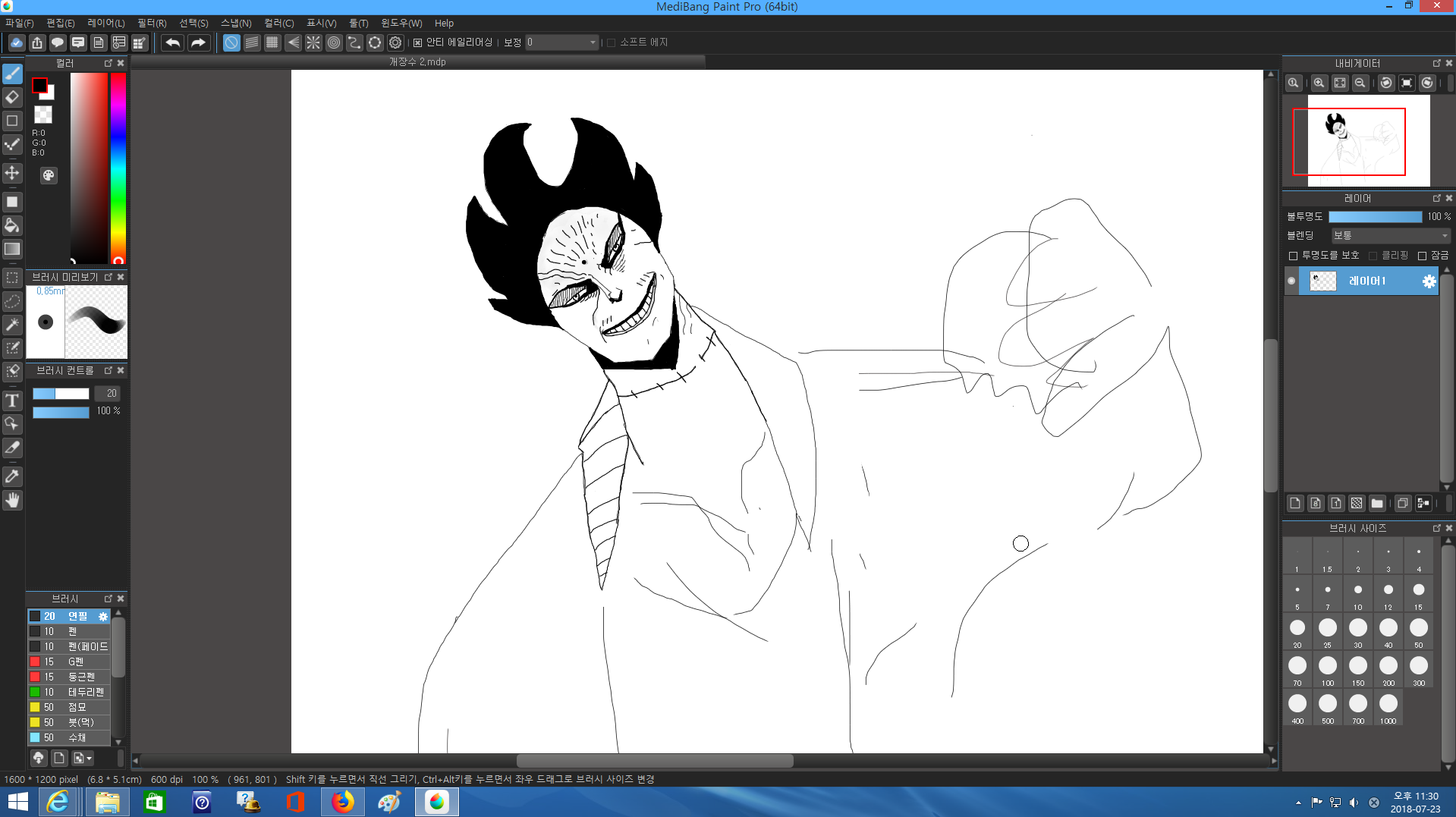Image resolution: width=1456 pixels, height=817 pixels.
Task: Open the 필터(R) menu
Action: click(151, 23)
